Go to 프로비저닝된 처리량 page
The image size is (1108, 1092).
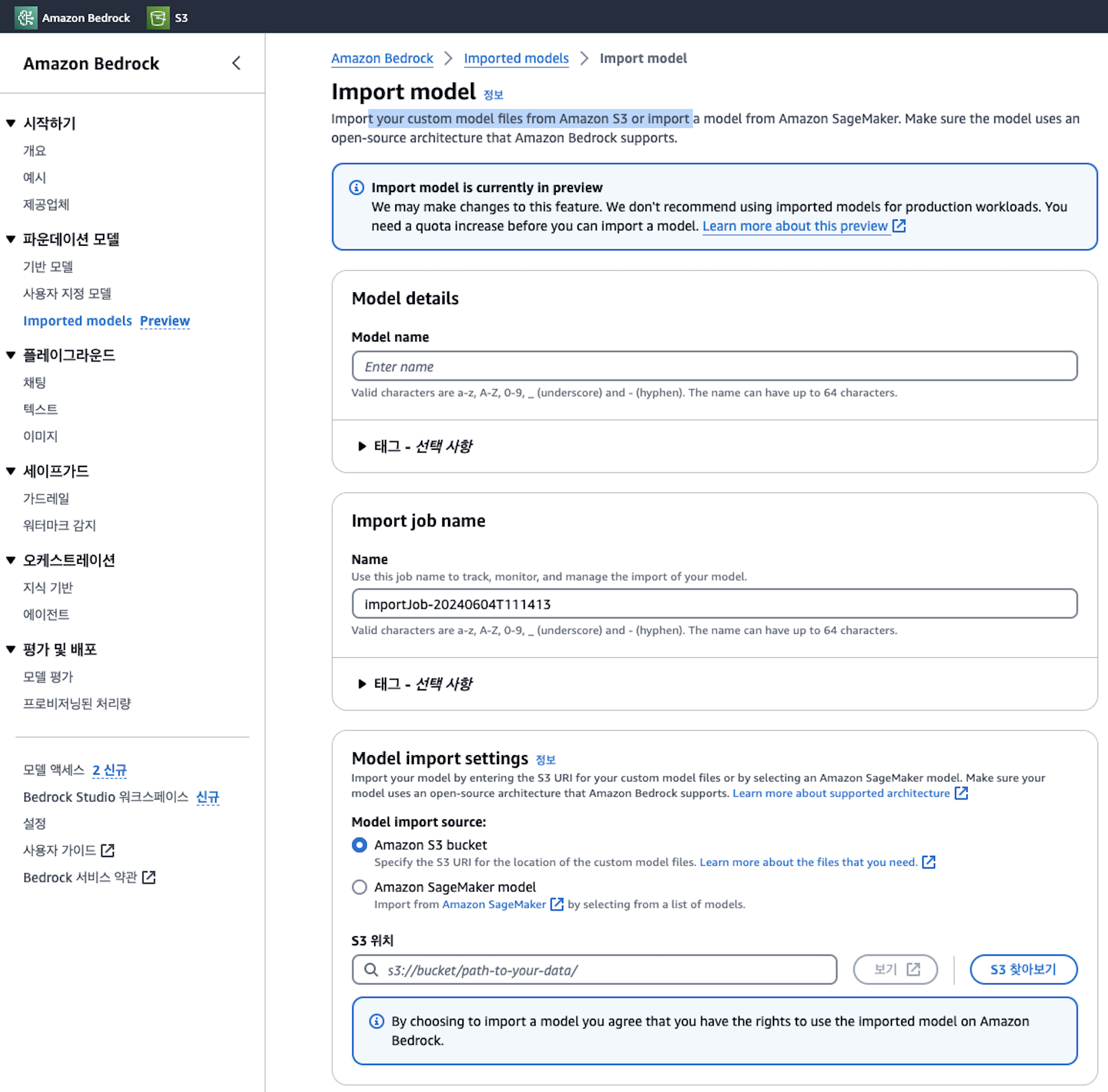(77, 704)
